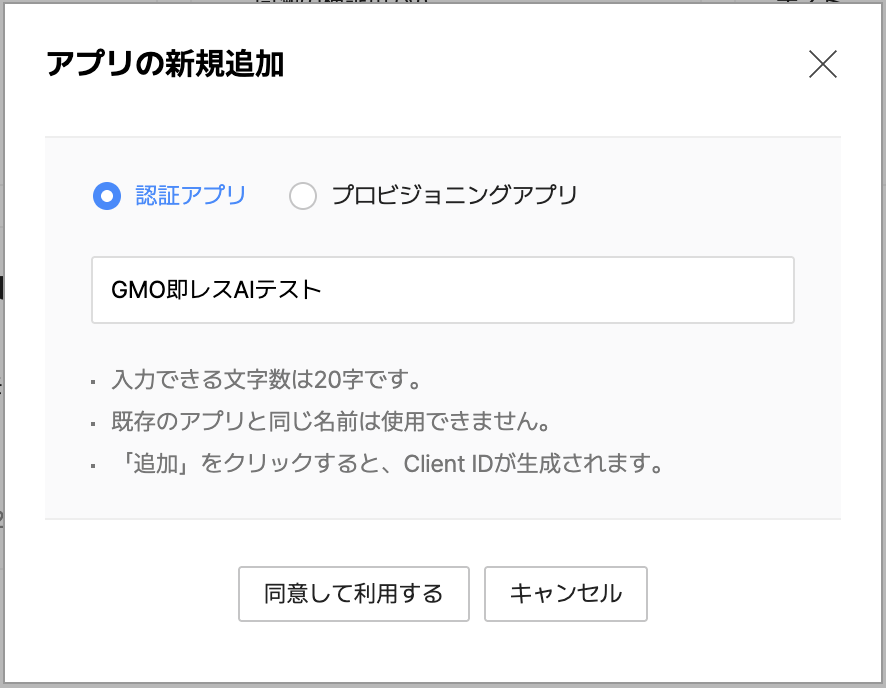Click the 「追加」 quoted word in the hint
Viewport: 886px width, 688px height.
pyautogui.click(x=150, y=465)
